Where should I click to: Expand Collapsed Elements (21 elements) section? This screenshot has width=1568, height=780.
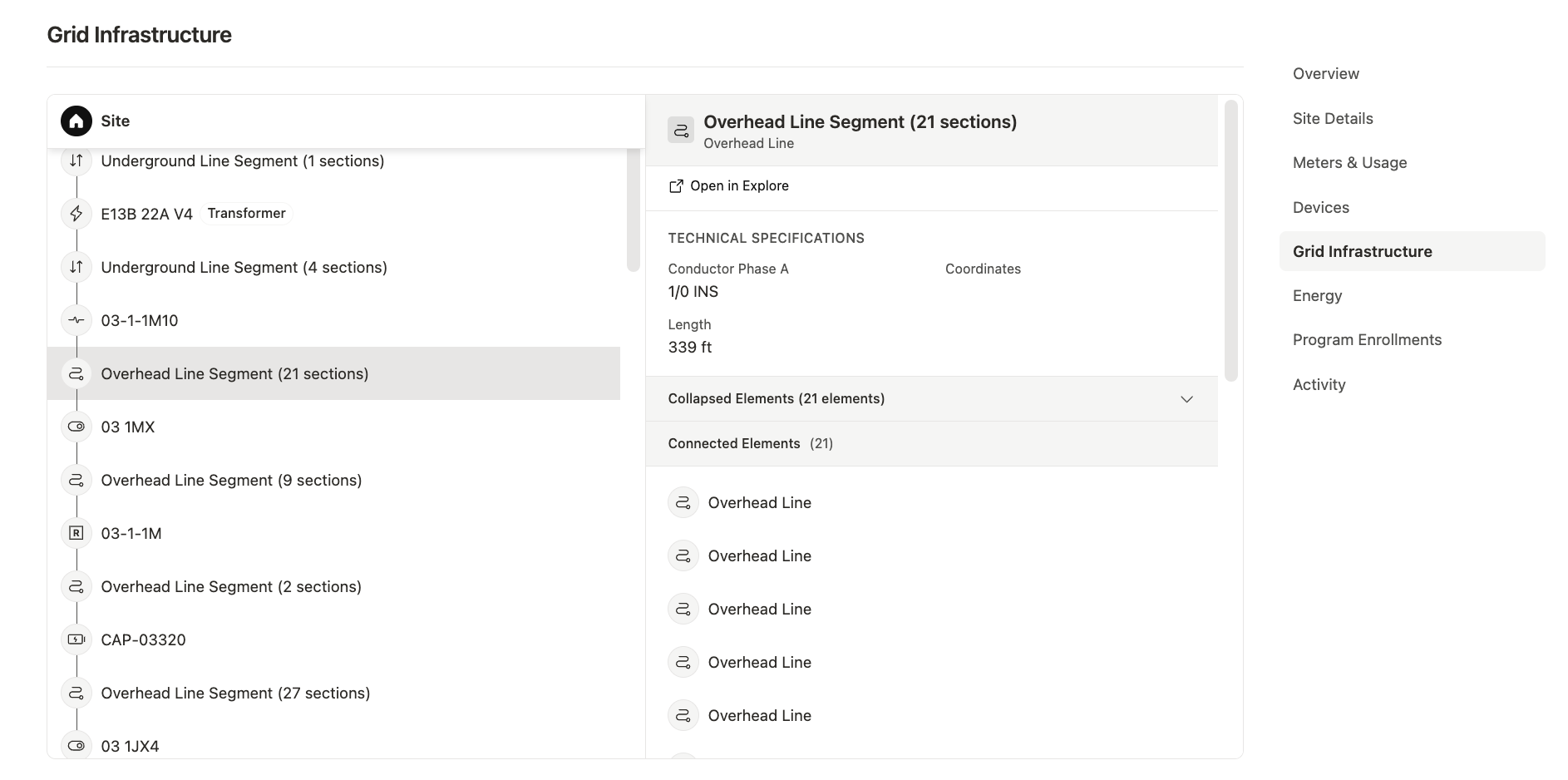click(932, 399)
